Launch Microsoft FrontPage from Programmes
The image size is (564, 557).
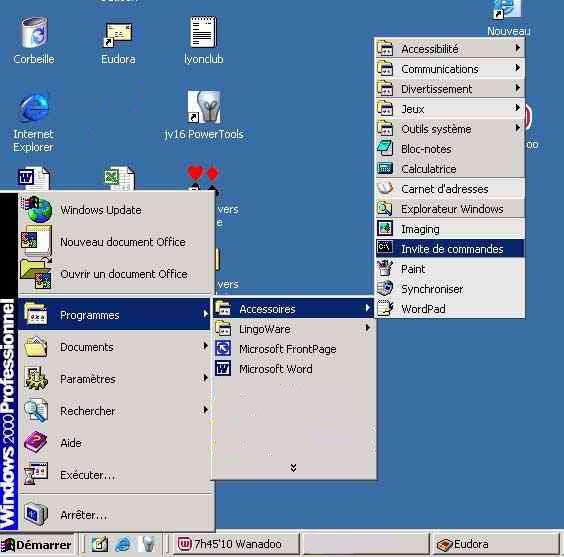tap(294, 349)
